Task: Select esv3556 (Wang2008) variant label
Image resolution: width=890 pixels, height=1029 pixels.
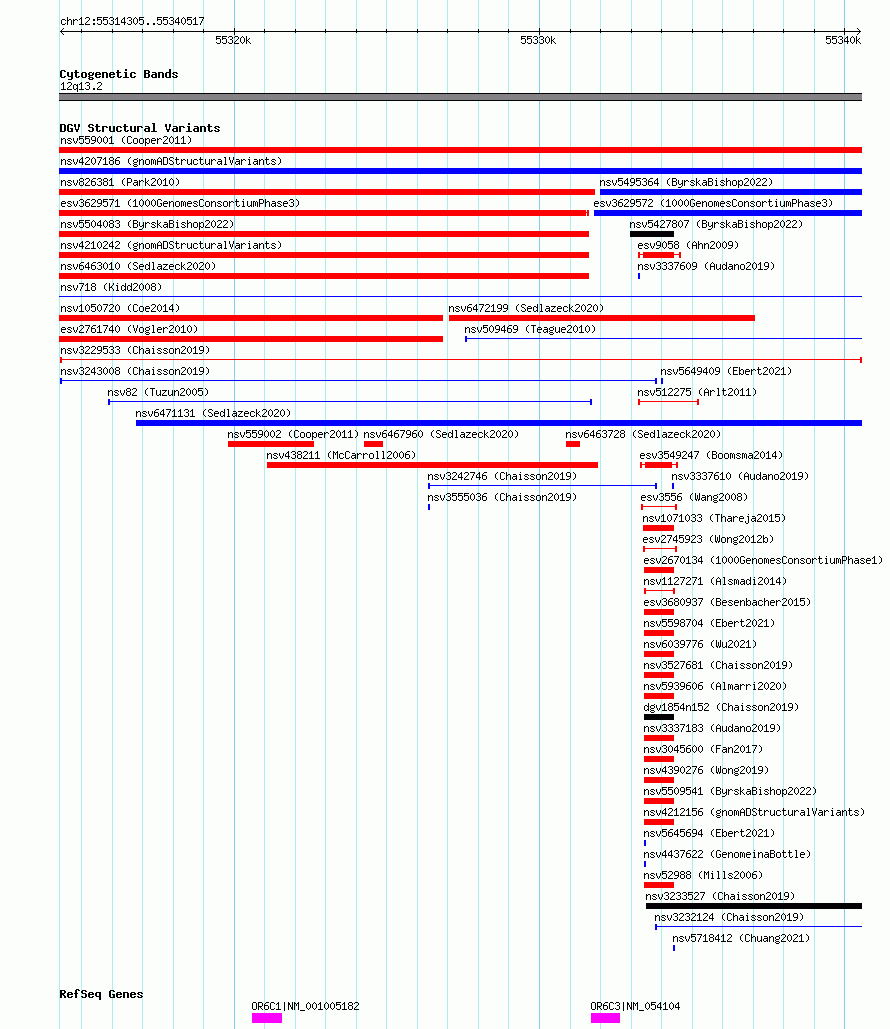Action: pos(694,497)
